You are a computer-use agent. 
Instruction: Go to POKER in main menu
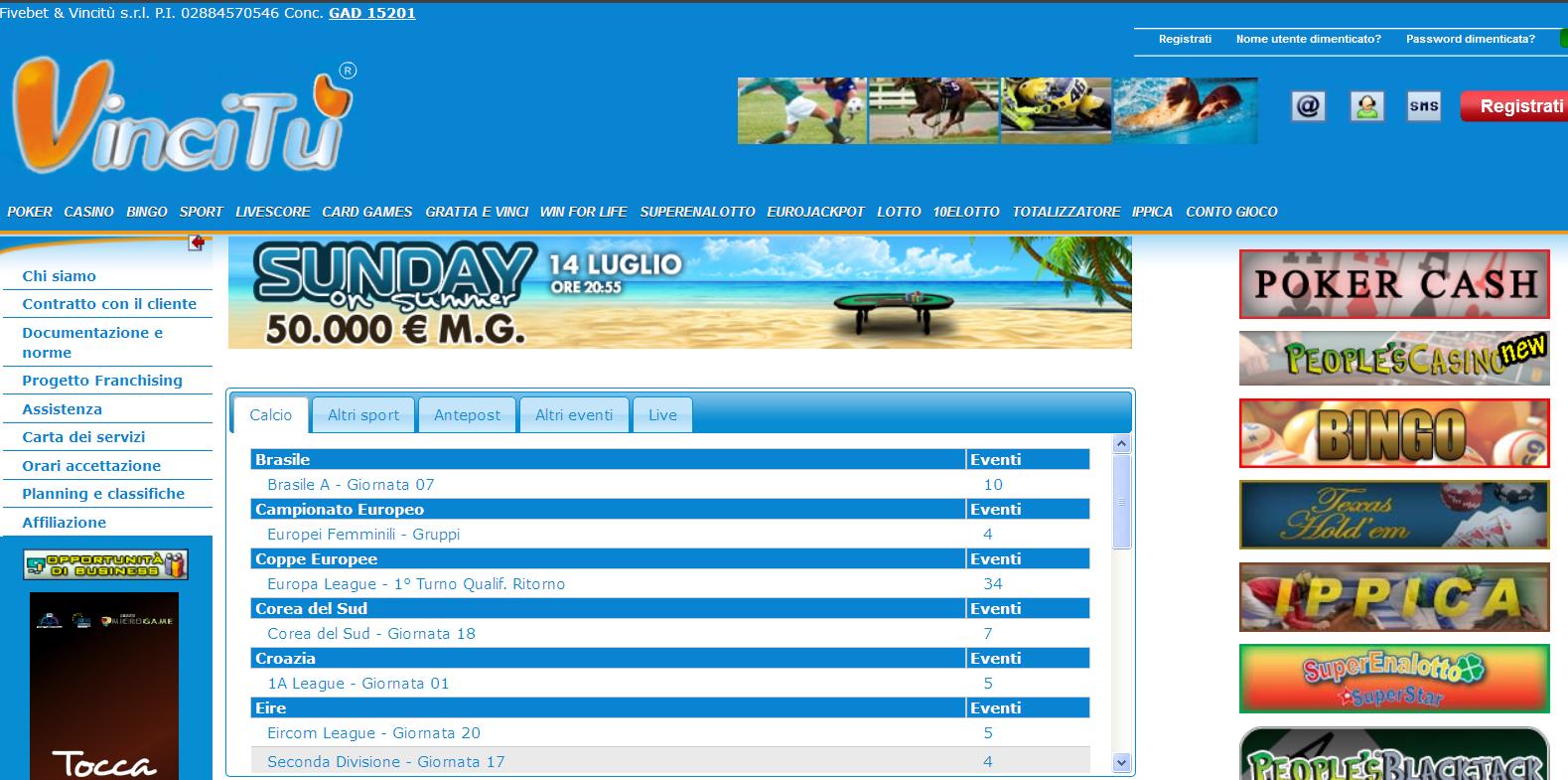(30, 212)
